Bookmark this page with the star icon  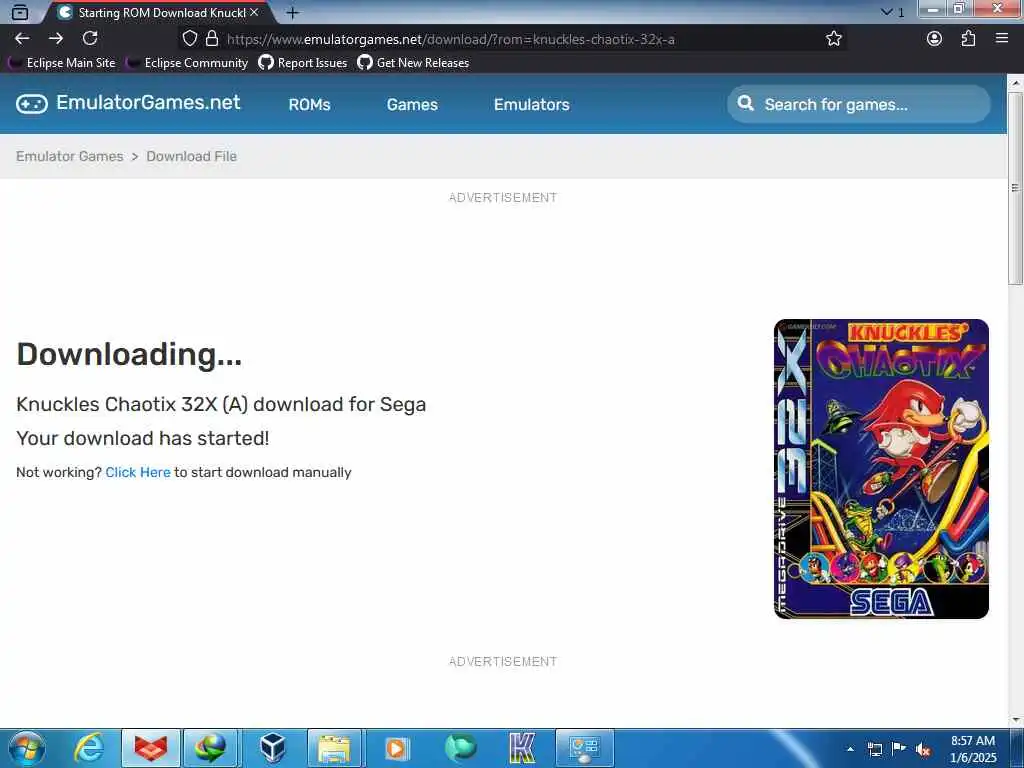[x=833, y=39]
